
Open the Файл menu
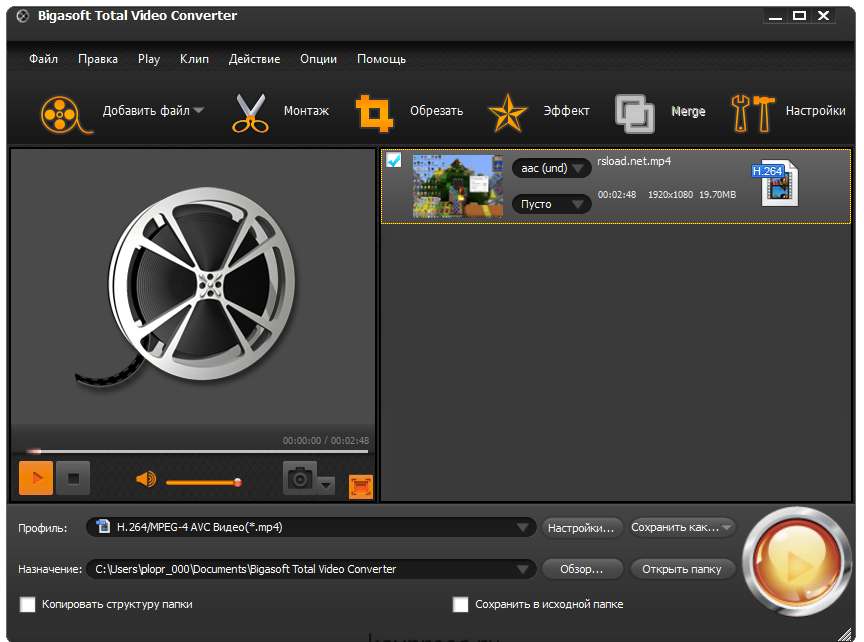(x=43, y=58)
